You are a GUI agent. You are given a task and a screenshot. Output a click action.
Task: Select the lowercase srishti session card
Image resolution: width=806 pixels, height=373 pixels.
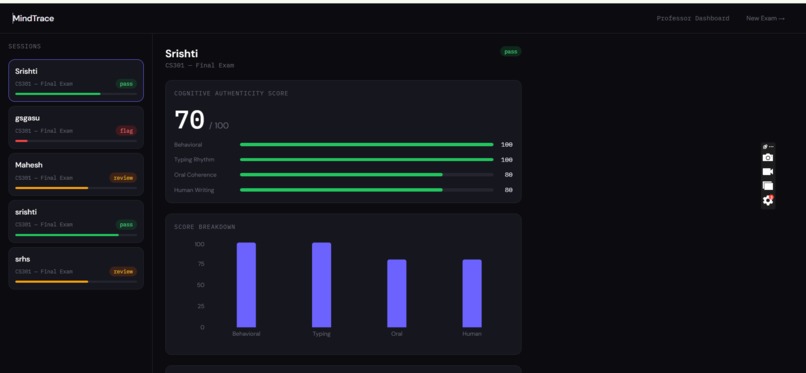point(76,221)
